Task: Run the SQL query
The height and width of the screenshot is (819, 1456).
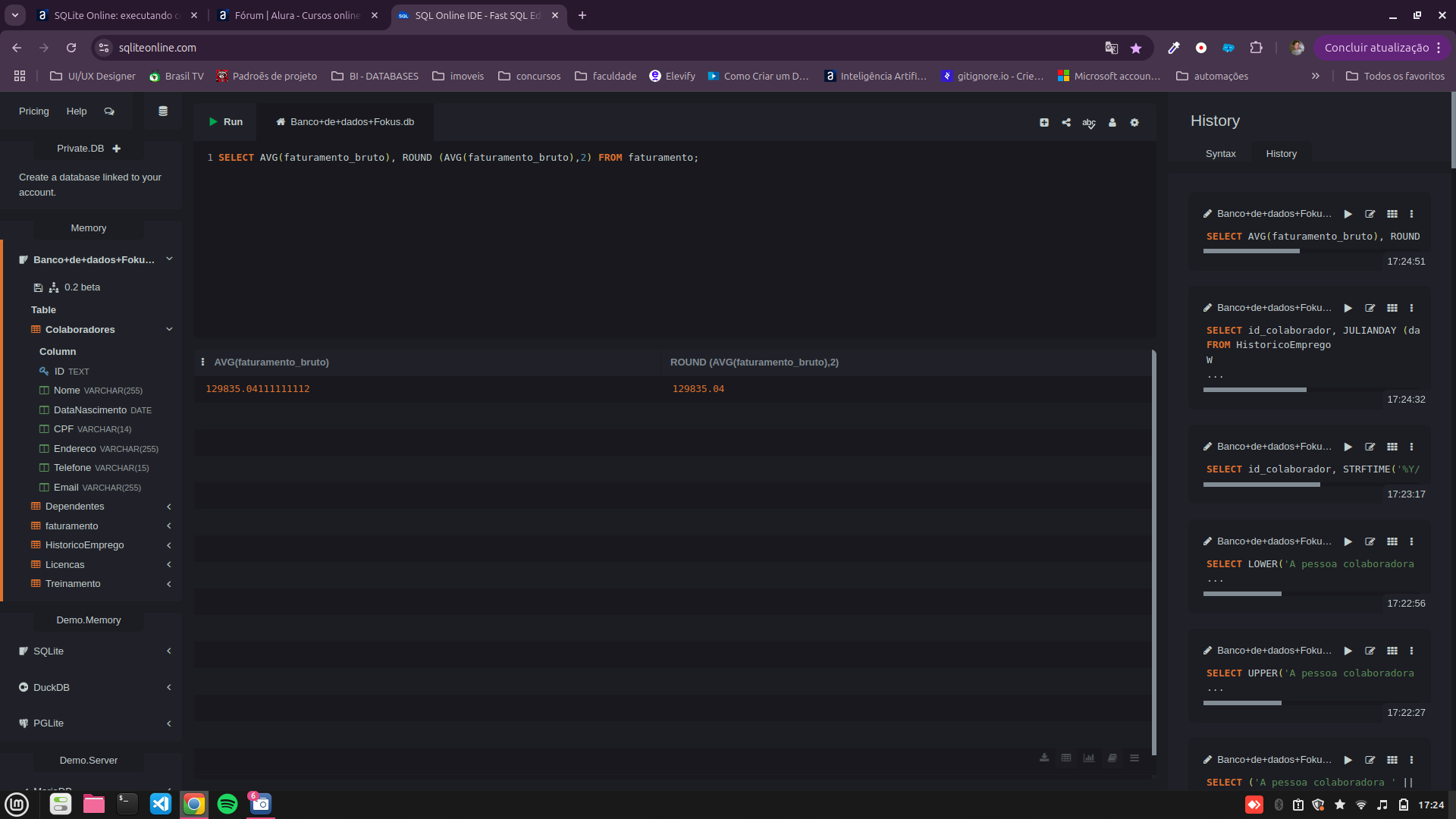Action: [225, 122]
